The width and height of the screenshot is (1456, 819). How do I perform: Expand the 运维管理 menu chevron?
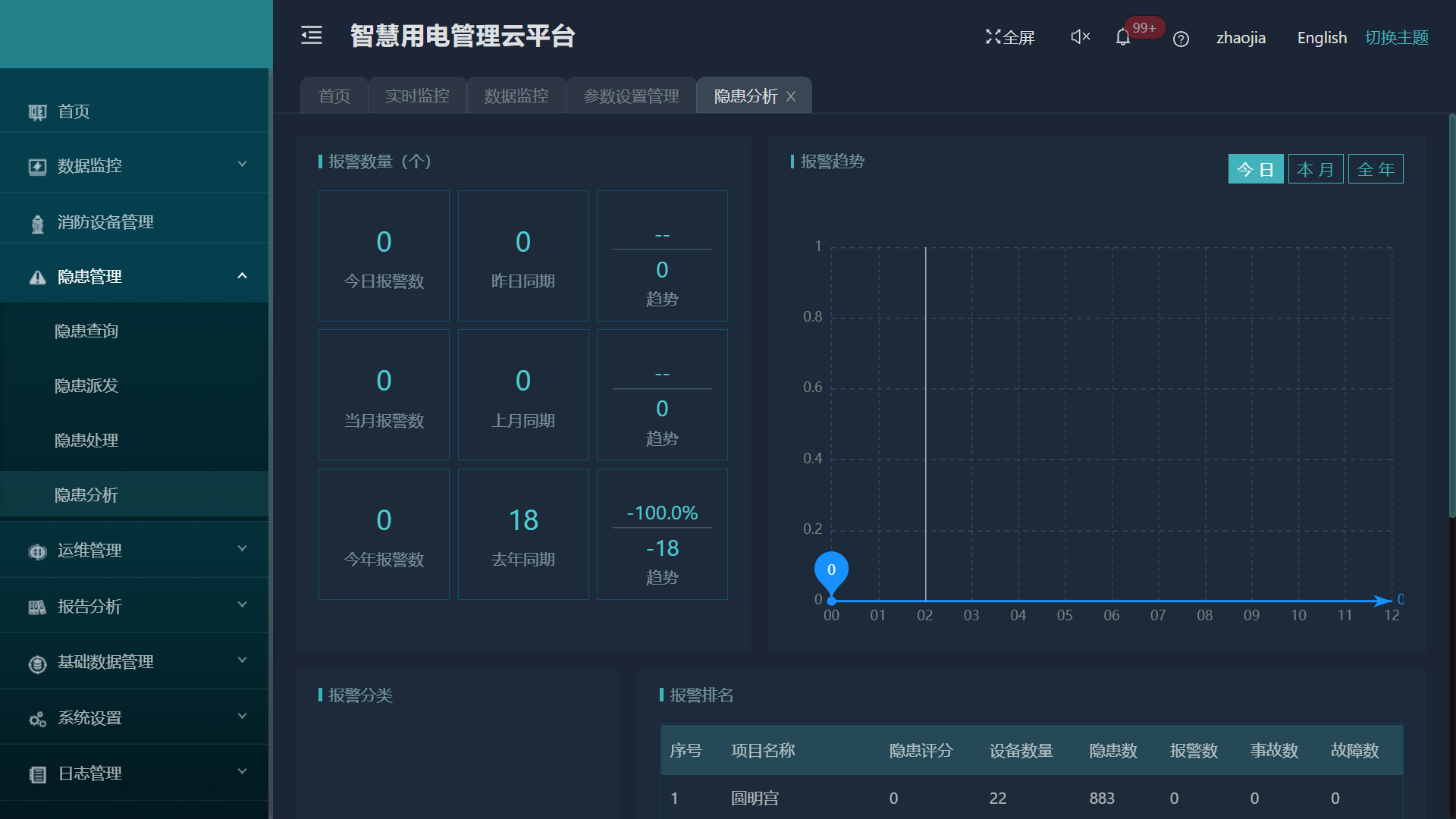pos(242,549)
